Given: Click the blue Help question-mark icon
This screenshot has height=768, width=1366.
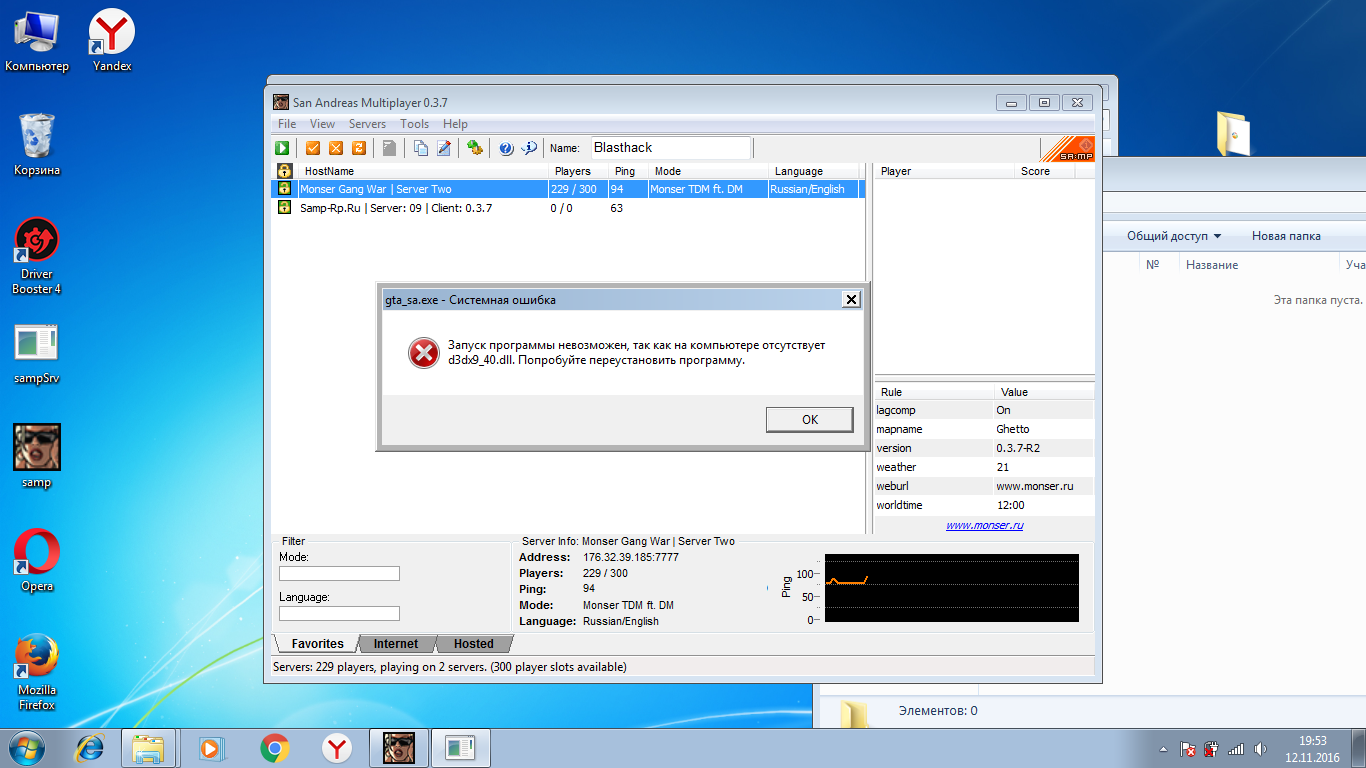Looking at the screenshot, I should pos(506,148).
